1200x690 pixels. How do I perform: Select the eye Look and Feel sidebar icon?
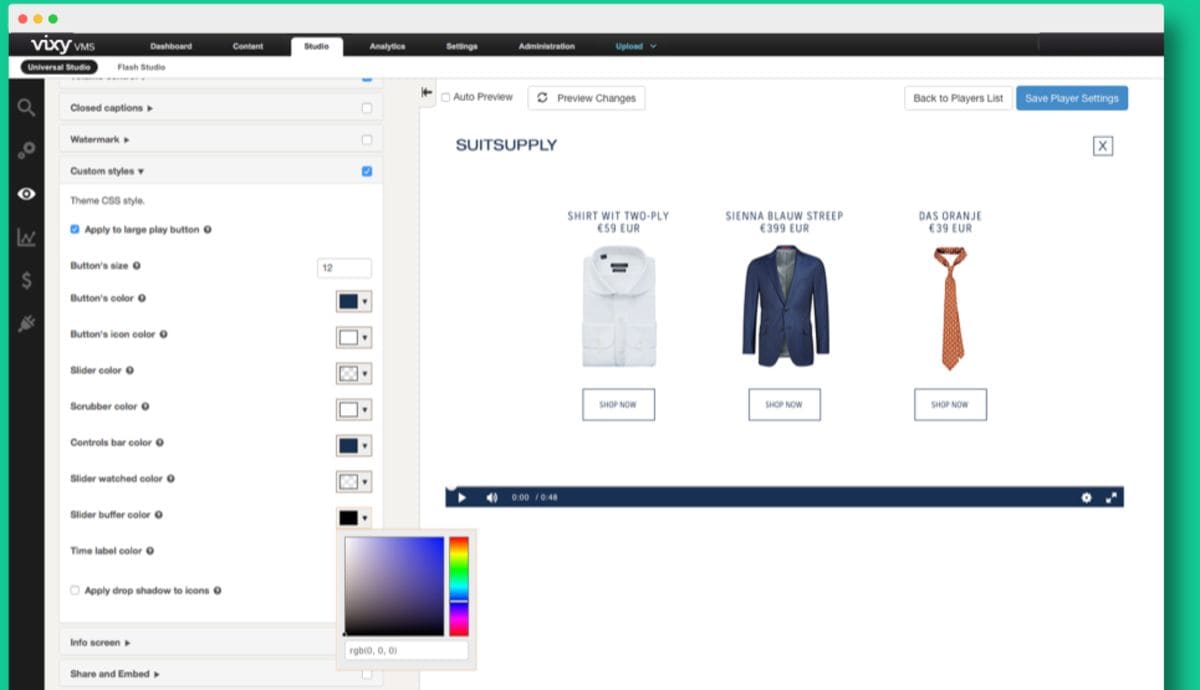point(27,194)
